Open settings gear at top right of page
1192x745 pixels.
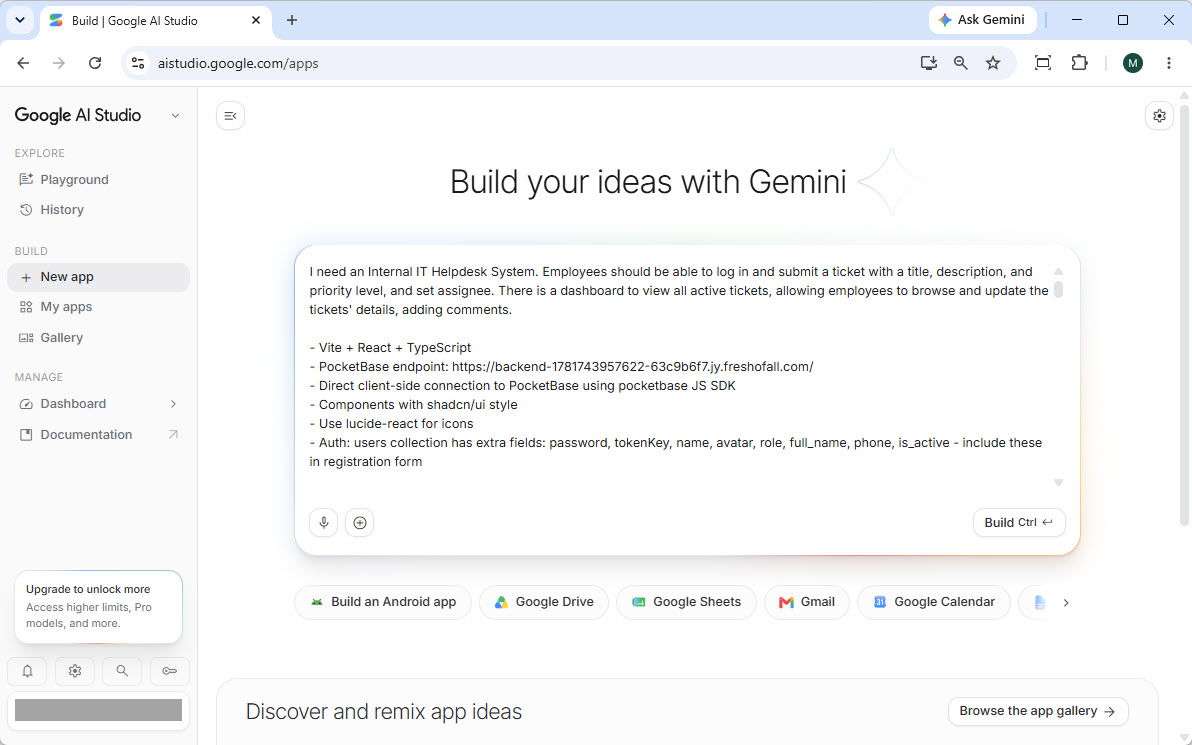click(x=1159, y=116)
